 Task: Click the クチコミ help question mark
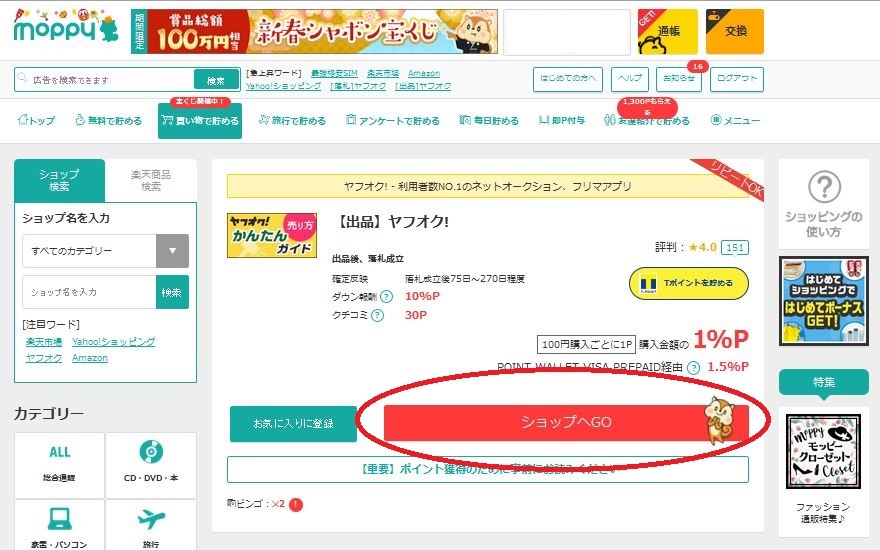pos(378,315)
